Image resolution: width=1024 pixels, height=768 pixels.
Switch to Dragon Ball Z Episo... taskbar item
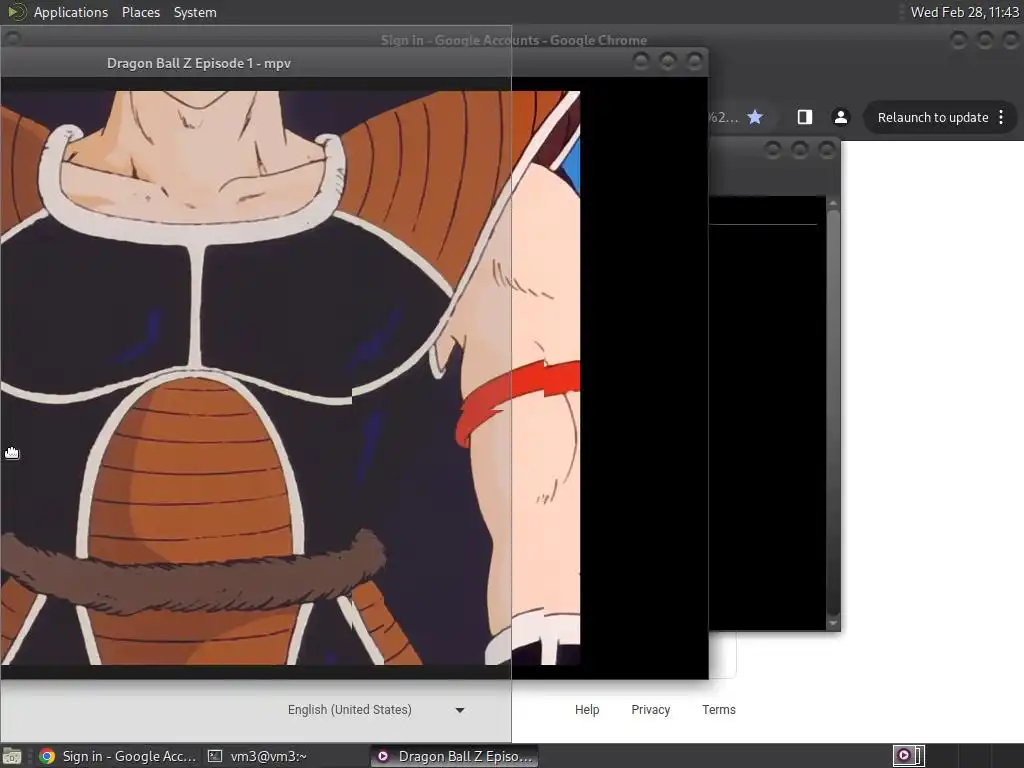456,756
